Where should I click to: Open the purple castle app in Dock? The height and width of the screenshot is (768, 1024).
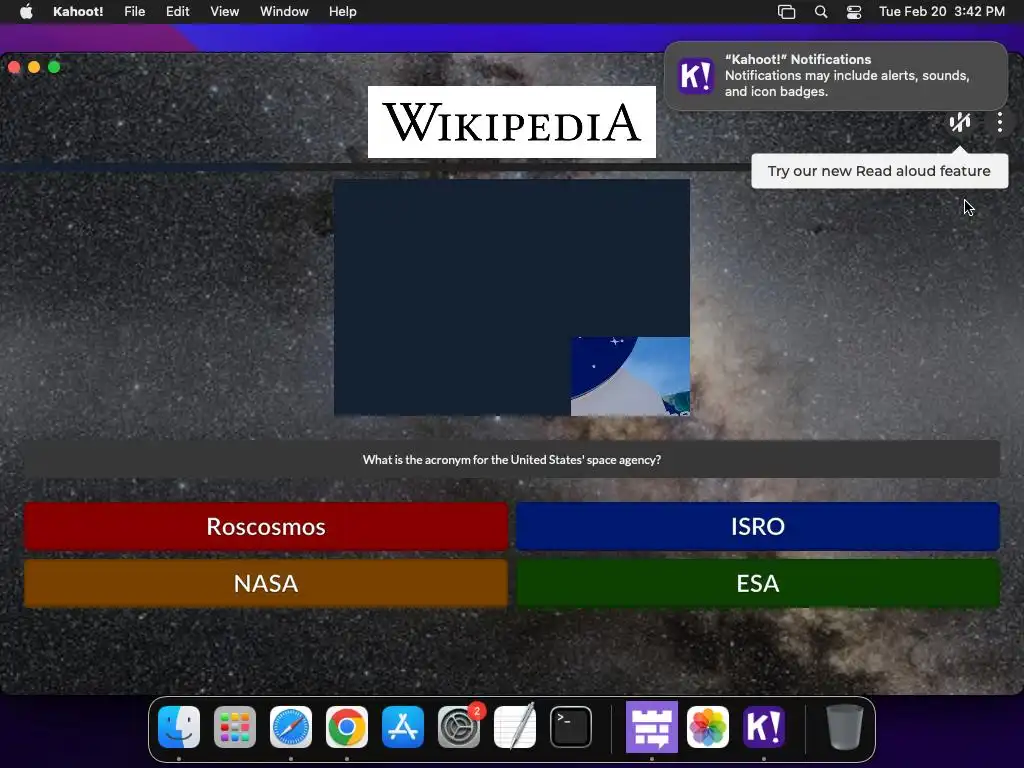pos(652,727)
